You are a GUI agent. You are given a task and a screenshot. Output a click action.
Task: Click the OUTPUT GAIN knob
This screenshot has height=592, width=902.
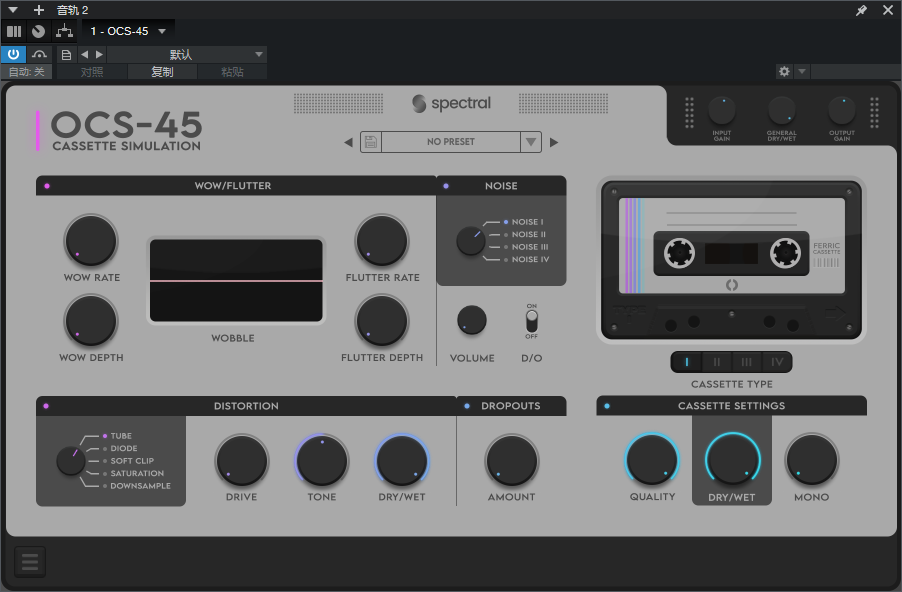click(842, 110)
